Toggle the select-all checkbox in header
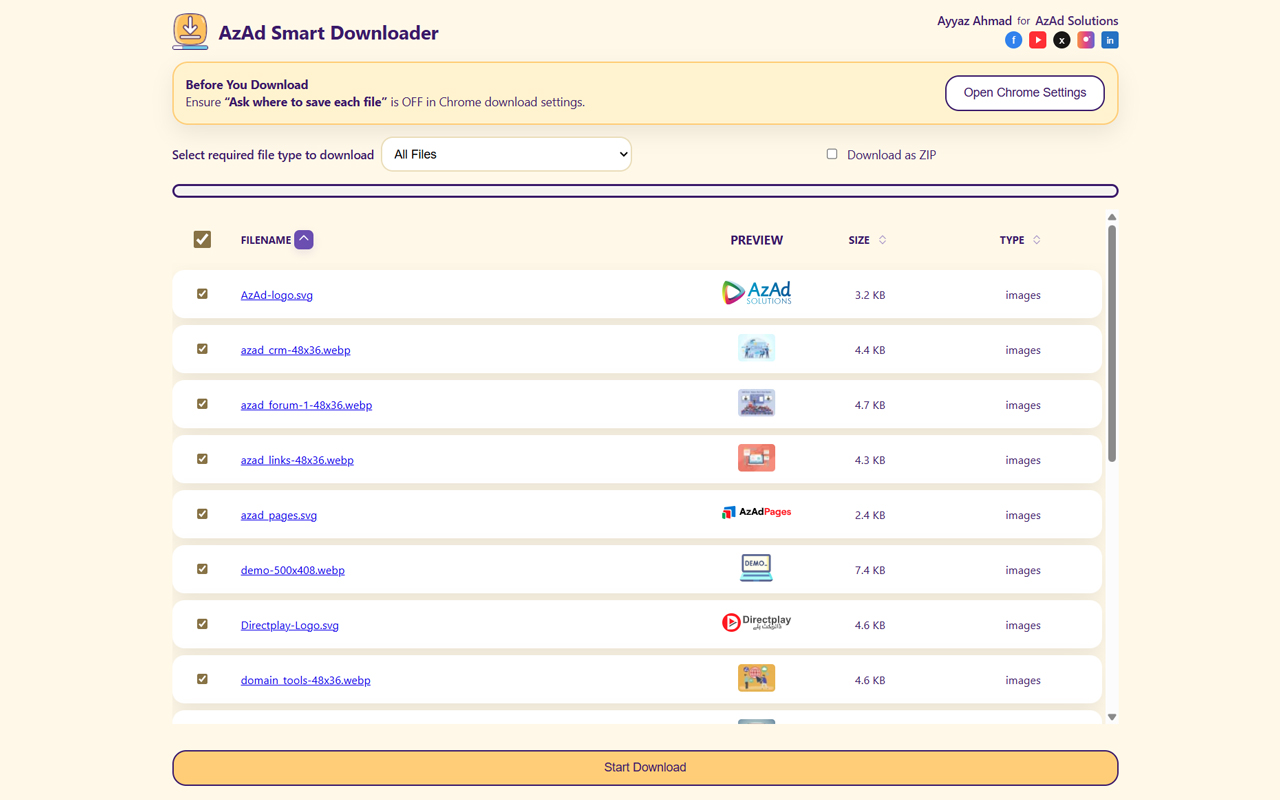The width and height of the screenshot is (1280, 800). 202,239
